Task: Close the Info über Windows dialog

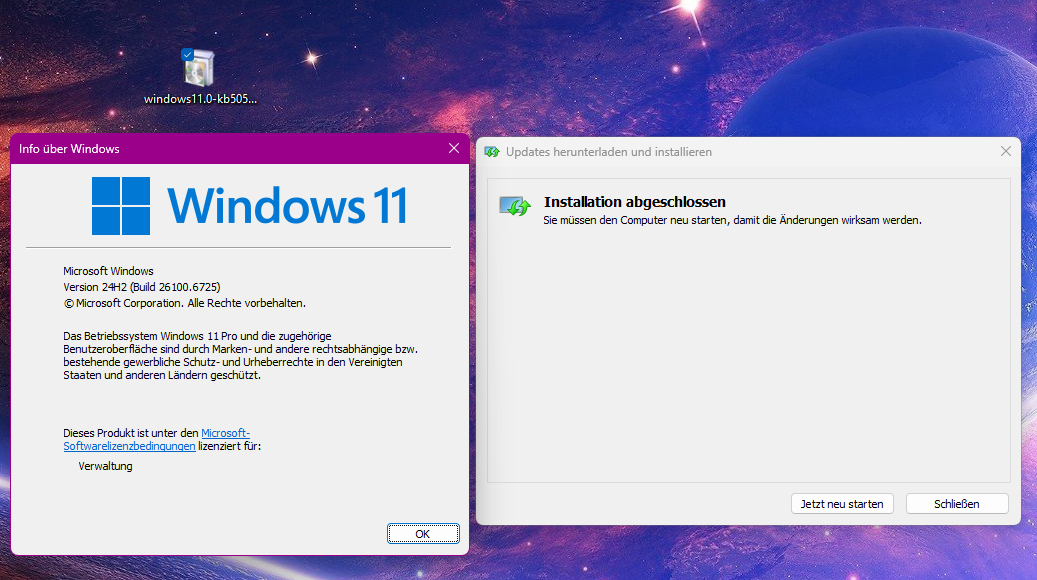Action: [x=454, y=149]
